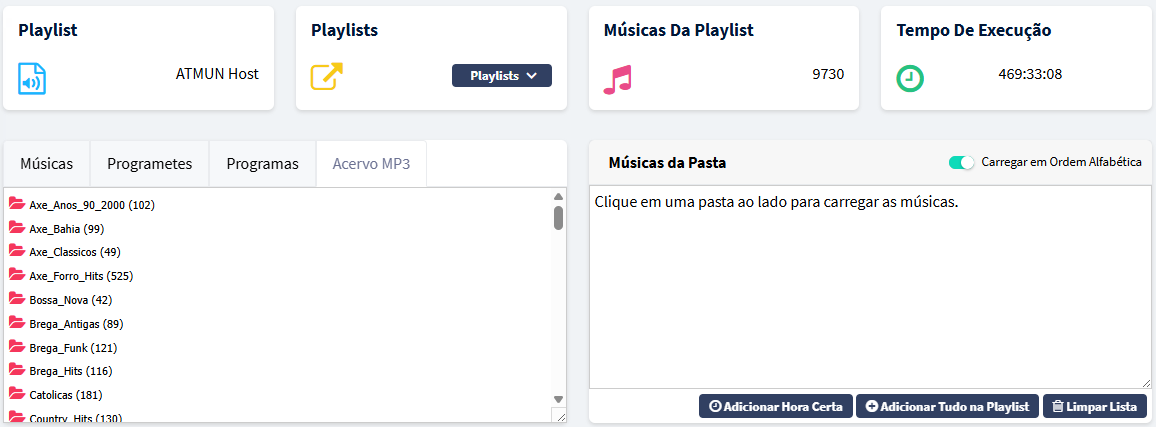This screenshot has width=1156, height=427.
Task: Open the Playlists dropdown button
Action: pyautogui.click(x=502, y=76)
